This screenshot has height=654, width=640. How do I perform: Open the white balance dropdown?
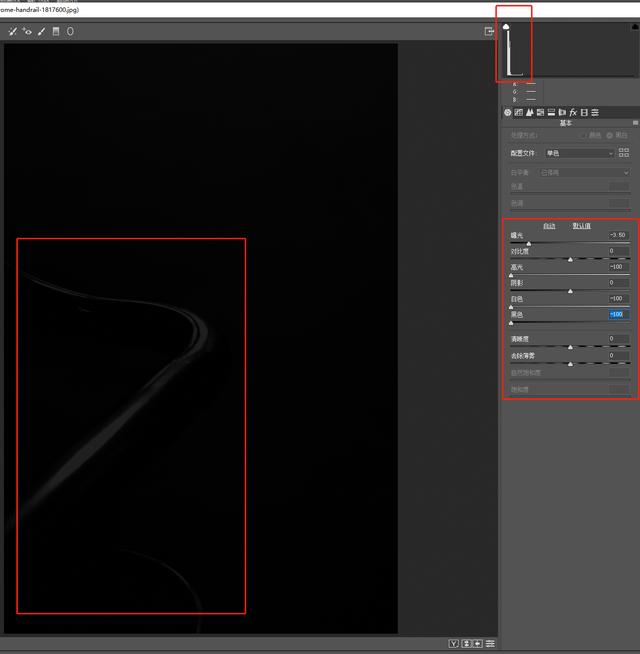point(584,172)
